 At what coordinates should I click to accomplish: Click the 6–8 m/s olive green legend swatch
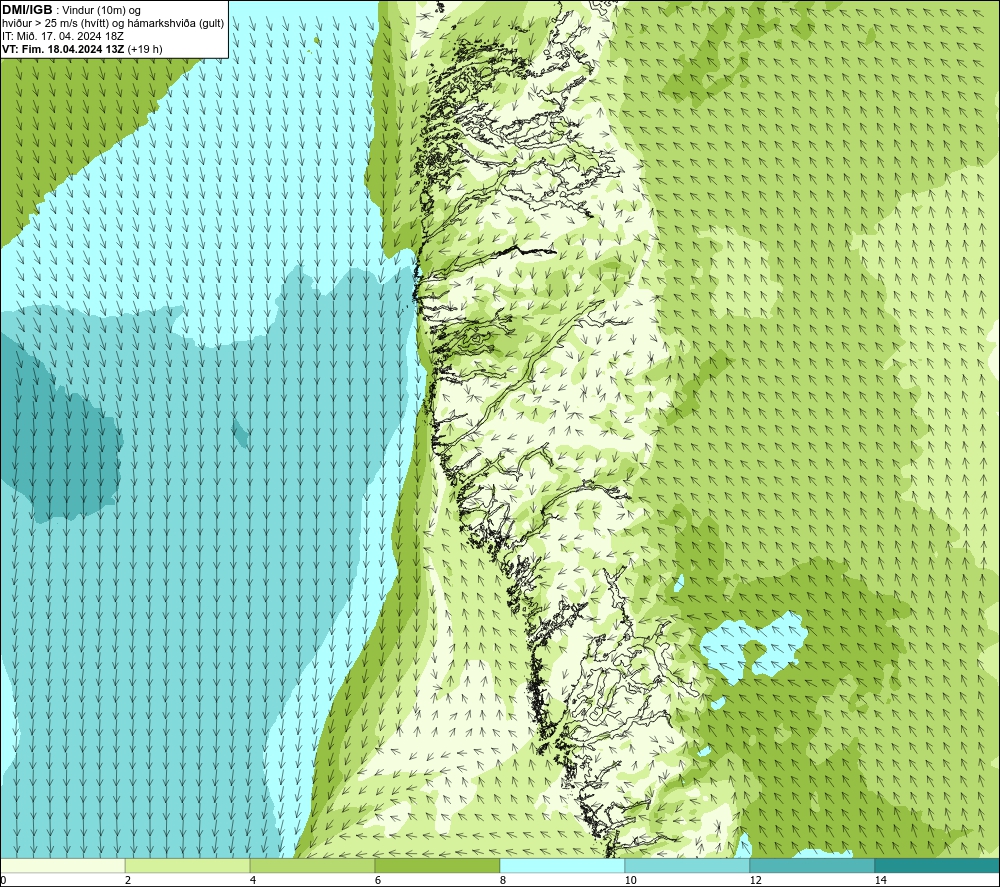click(438, 865)
